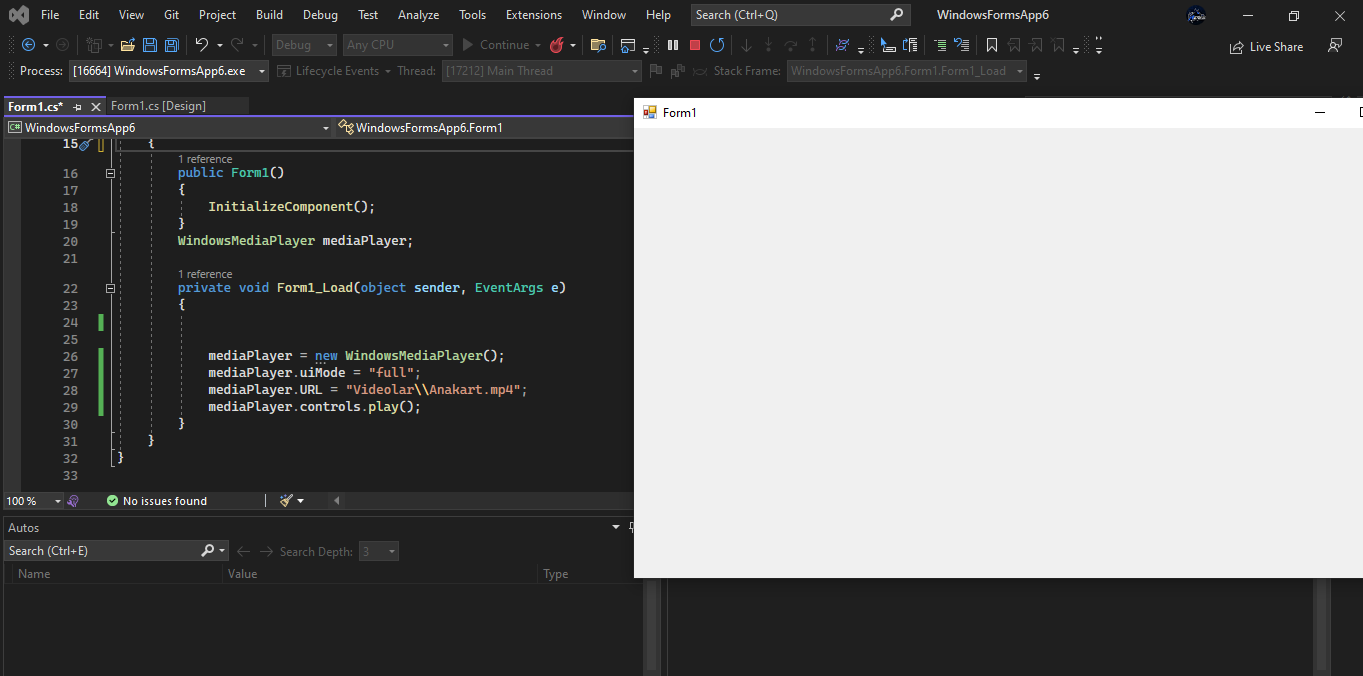Click the Hot Reload flame icon
The height and width of the screenshot is (676, 1363).
[x=556, y=45]
